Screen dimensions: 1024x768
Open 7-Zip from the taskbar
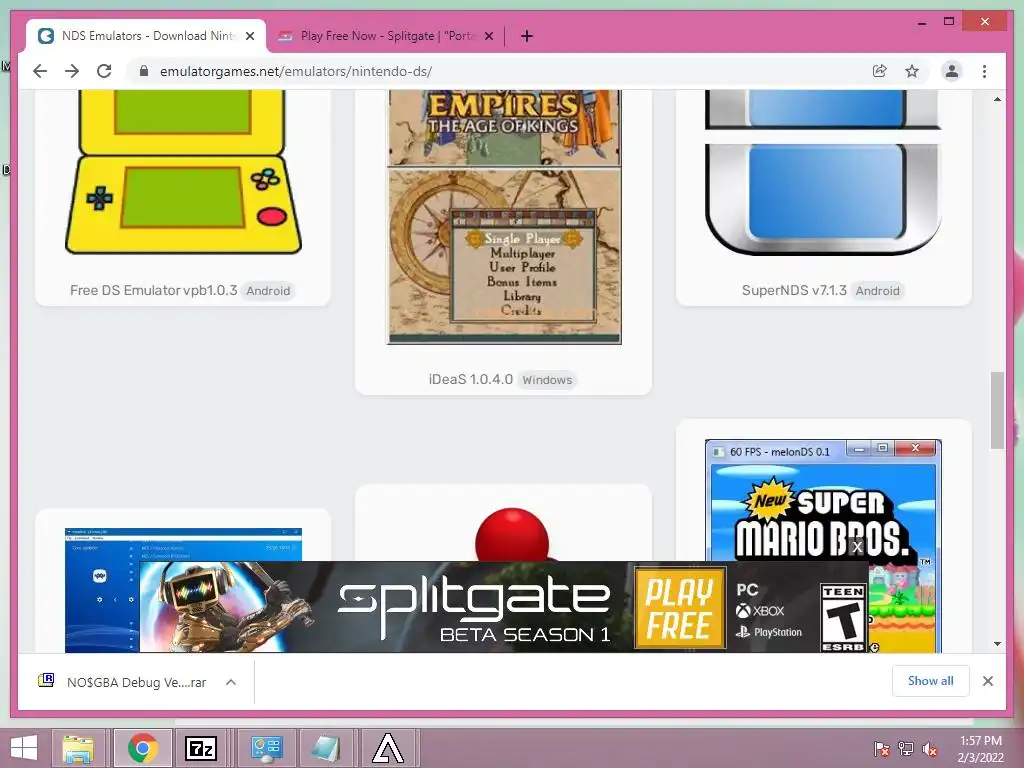pyautogui.click(x=201, y=748)
